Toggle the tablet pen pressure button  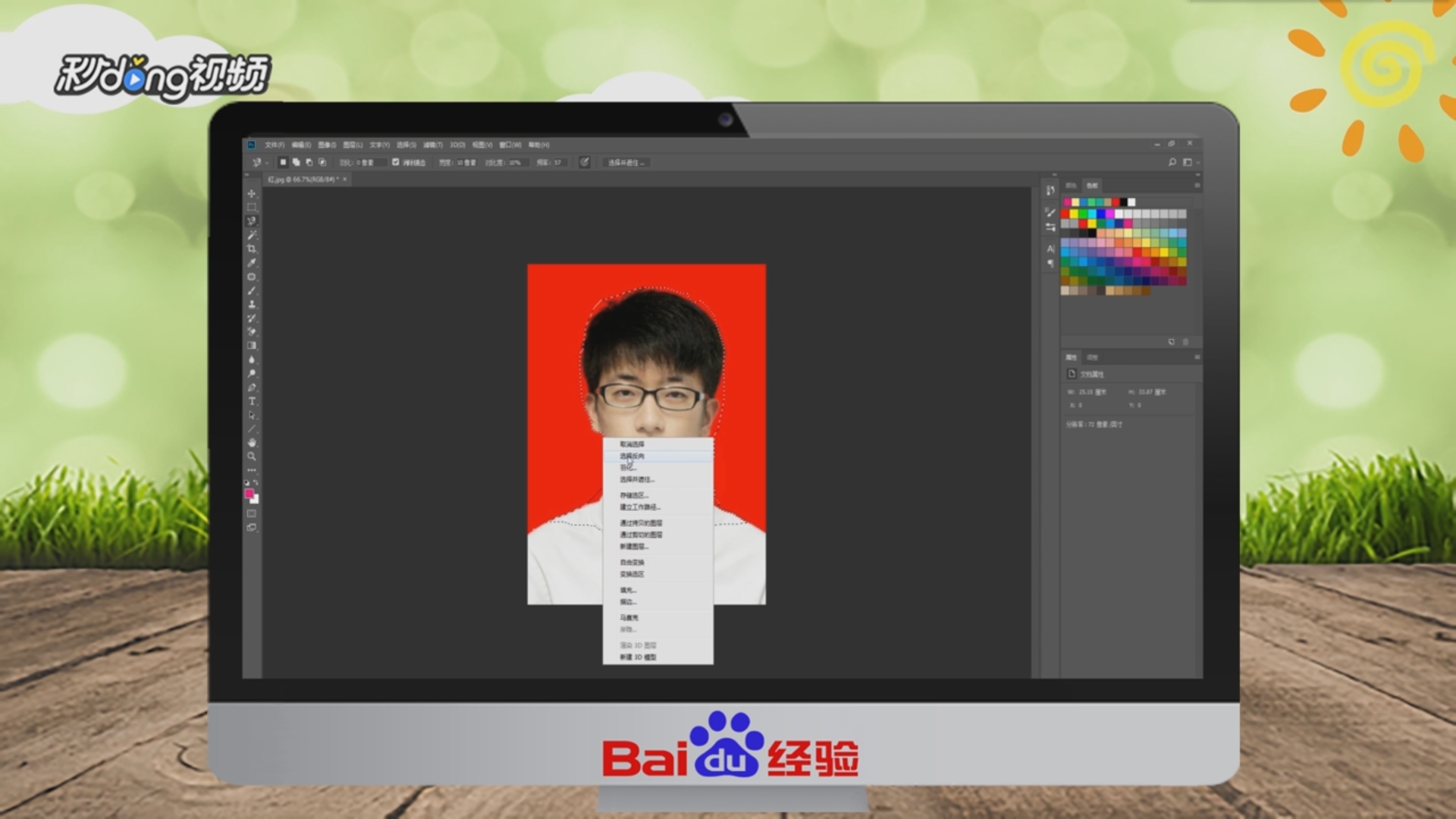(585, 162)
